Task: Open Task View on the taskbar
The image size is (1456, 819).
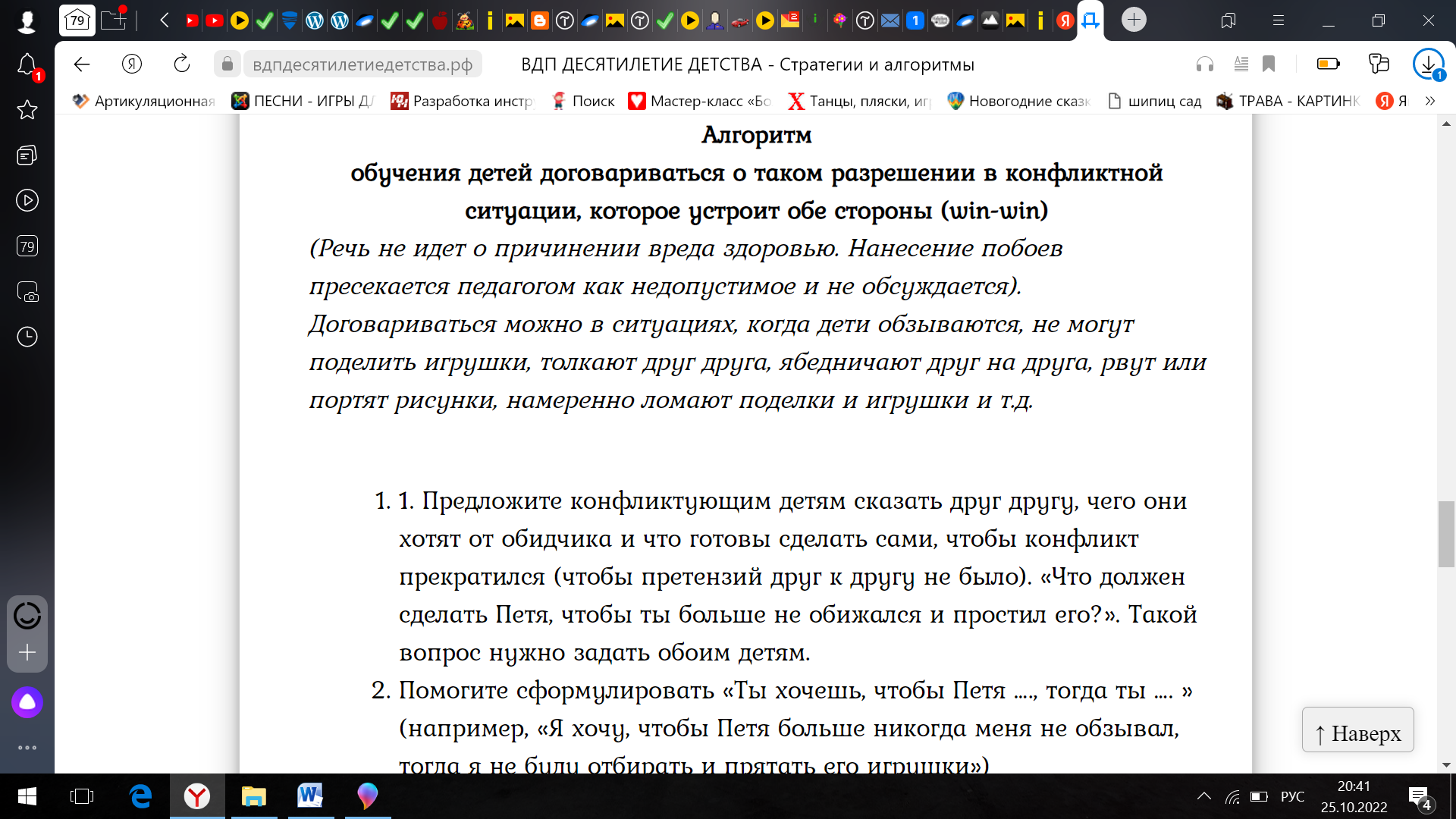Action: (x=82, y=796)
